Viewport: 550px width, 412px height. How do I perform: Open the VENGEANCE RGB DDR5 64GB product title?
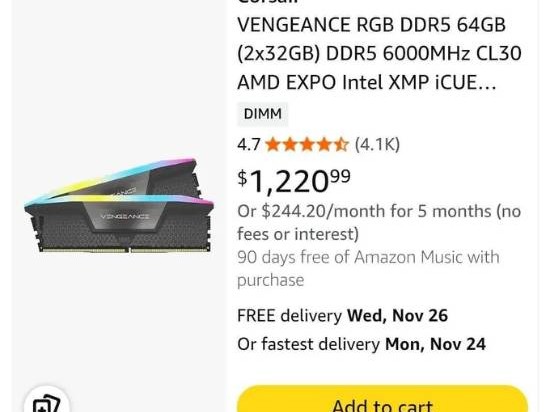[x=379, y=54]
